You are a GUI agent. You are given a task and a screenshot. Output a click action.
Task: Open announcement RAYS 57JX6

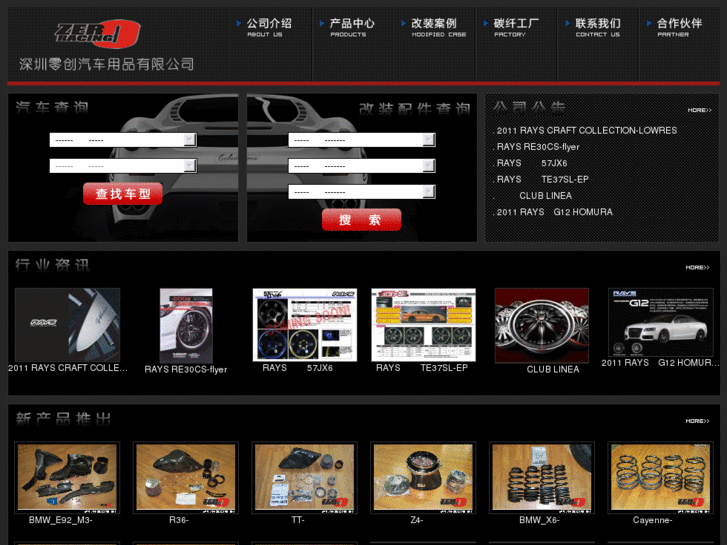tap(532, 163)
